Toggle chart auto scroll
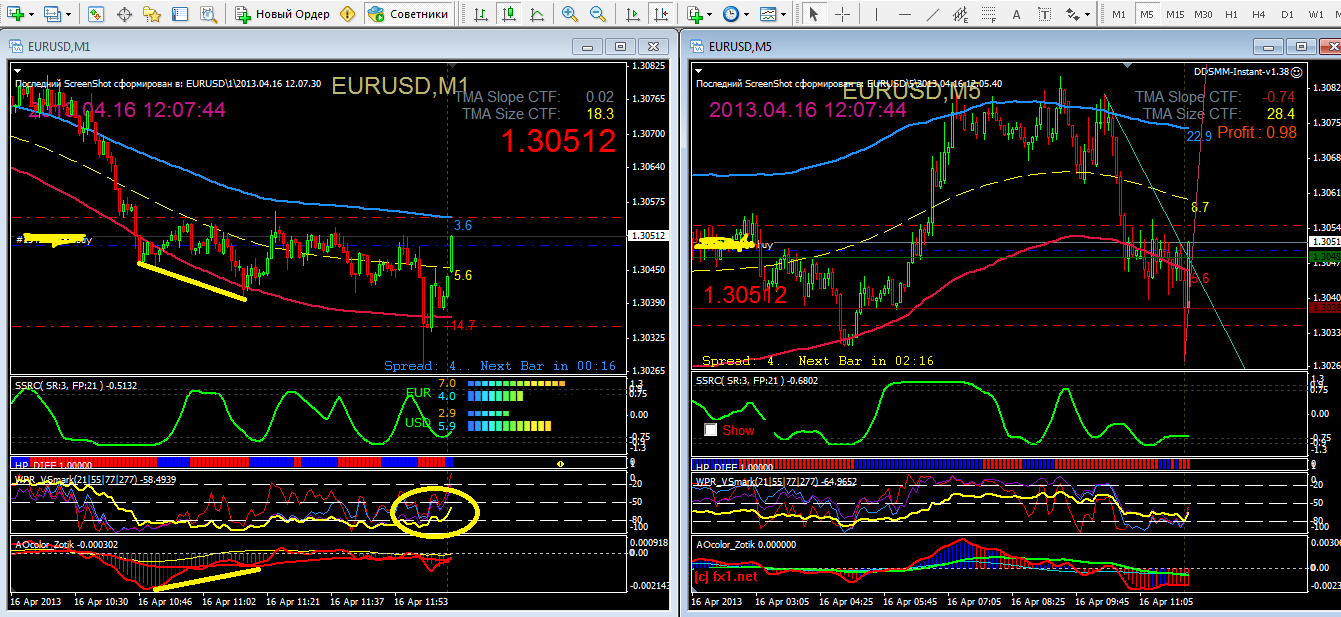The width and height of the screenshot is (1341, 617). click(x=633, y=14)
